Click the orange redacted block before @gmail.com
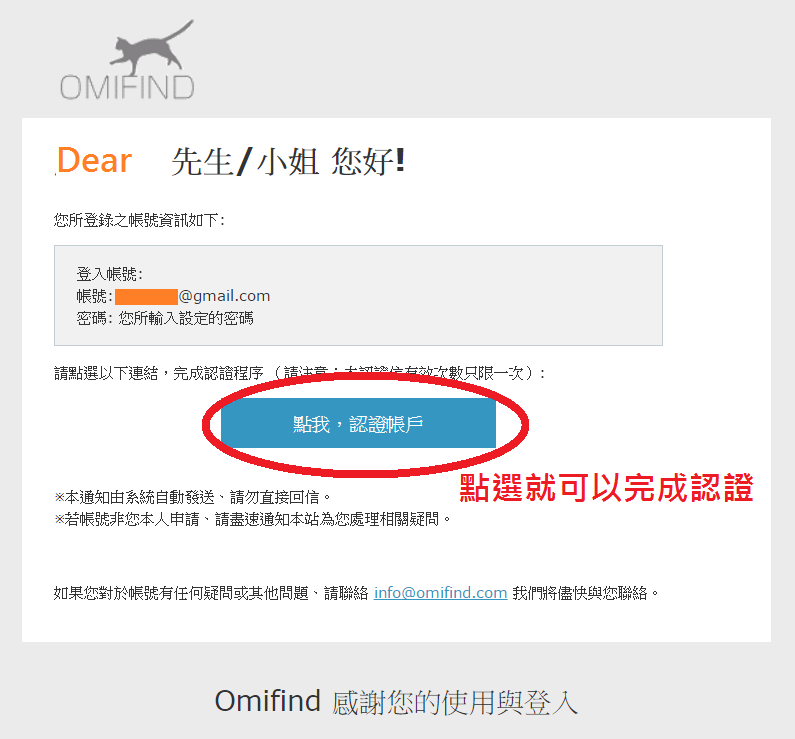This screenshot has width=795, height=739. (146, 297)
